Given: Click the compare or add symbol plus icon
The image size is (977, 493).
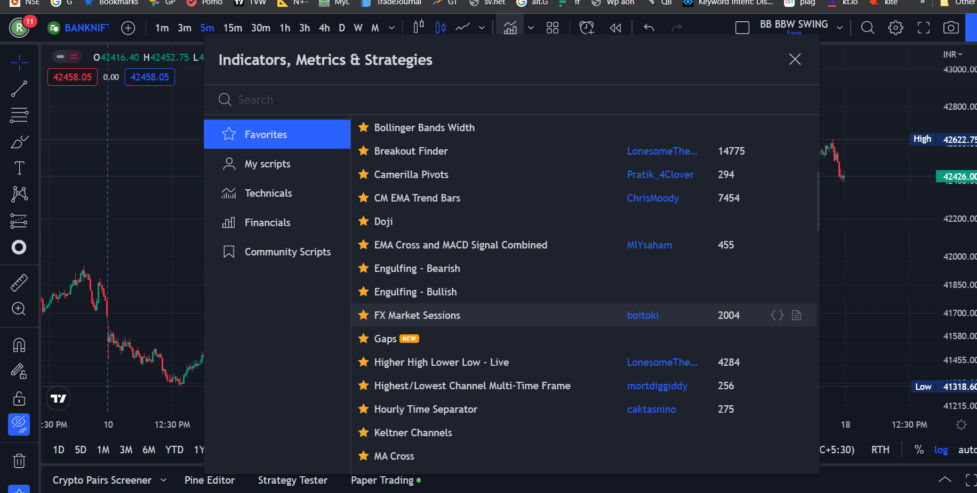Looking at the screenshot, I should [x=128, y=28].
